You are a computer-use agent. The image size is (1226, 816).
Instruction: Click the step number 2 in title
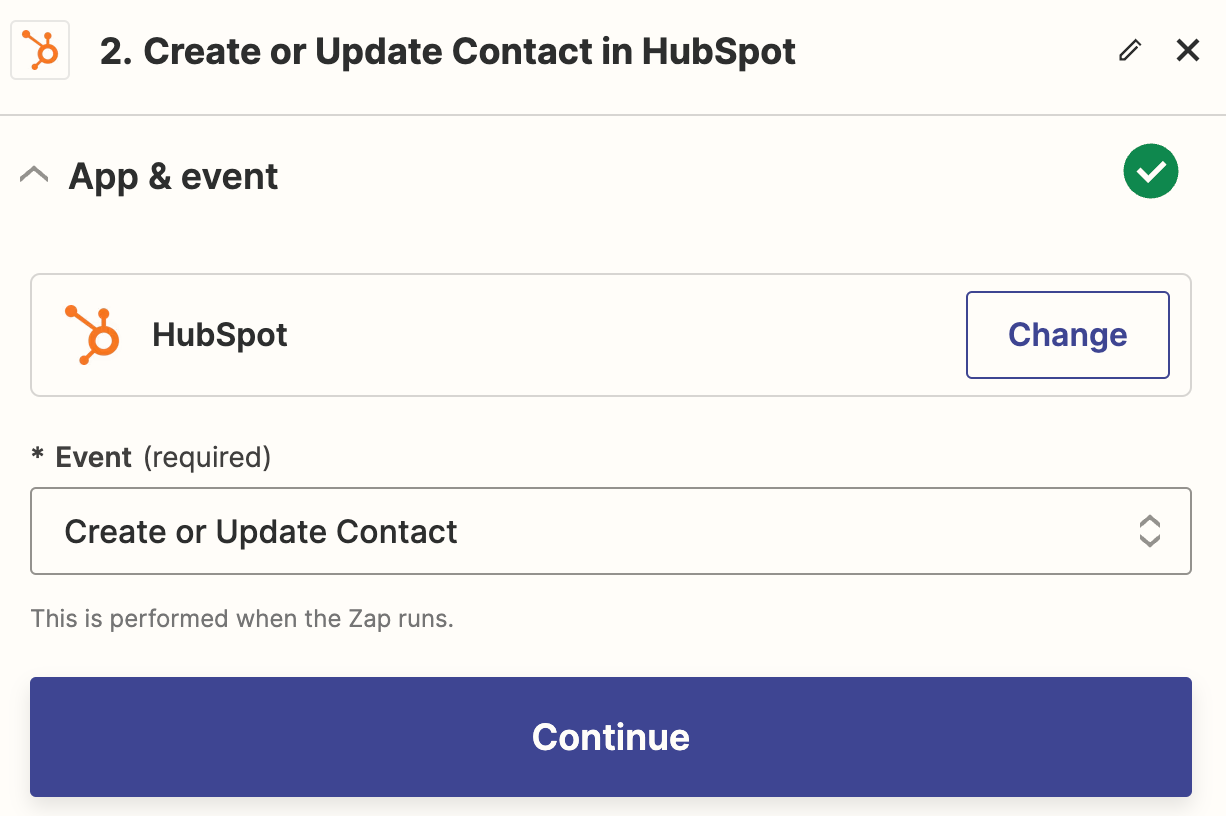113,52
